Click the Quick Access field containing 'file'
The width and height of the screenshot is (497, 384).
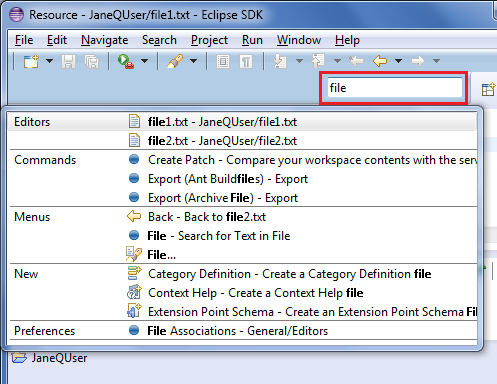[x=395, y=88]
